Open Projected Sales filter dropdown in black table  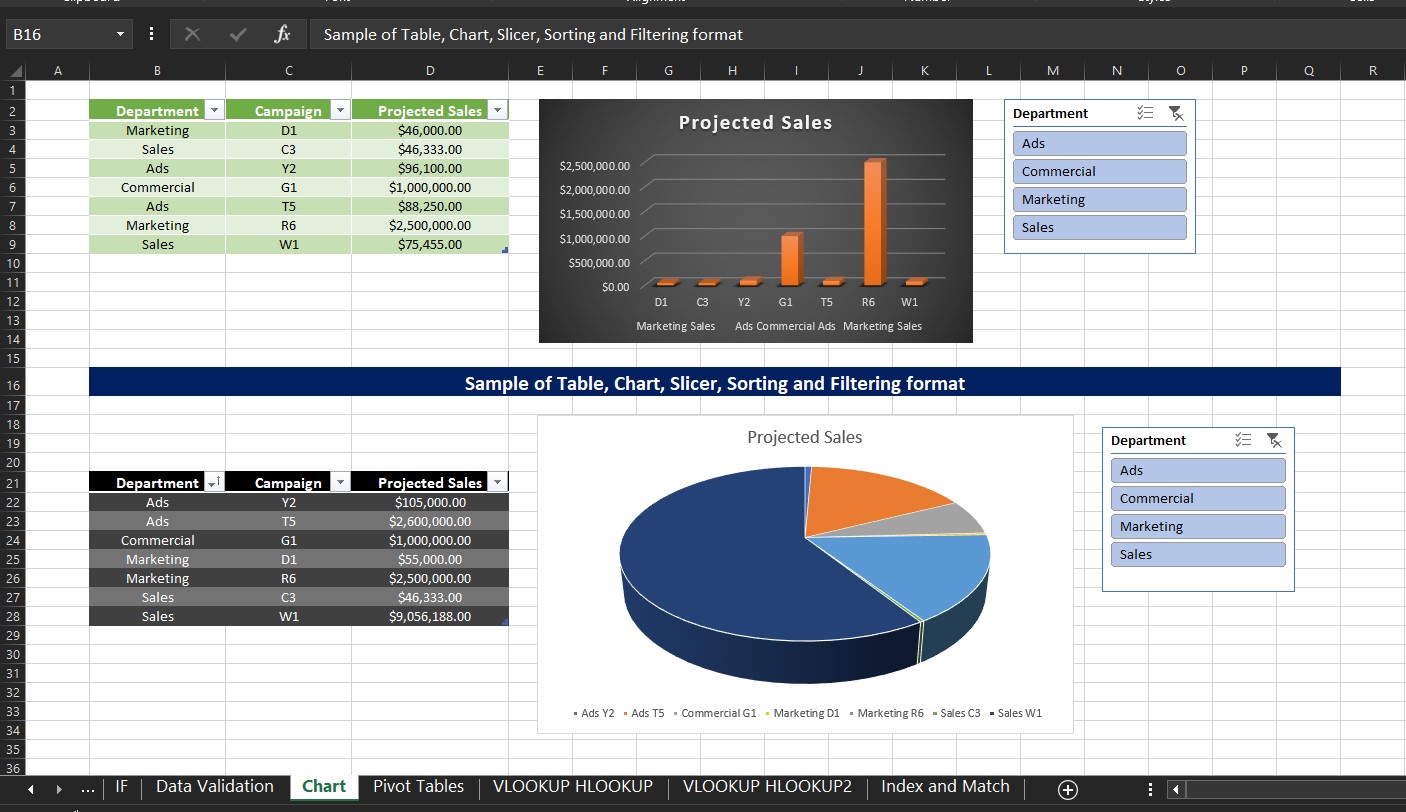point(497,483)
